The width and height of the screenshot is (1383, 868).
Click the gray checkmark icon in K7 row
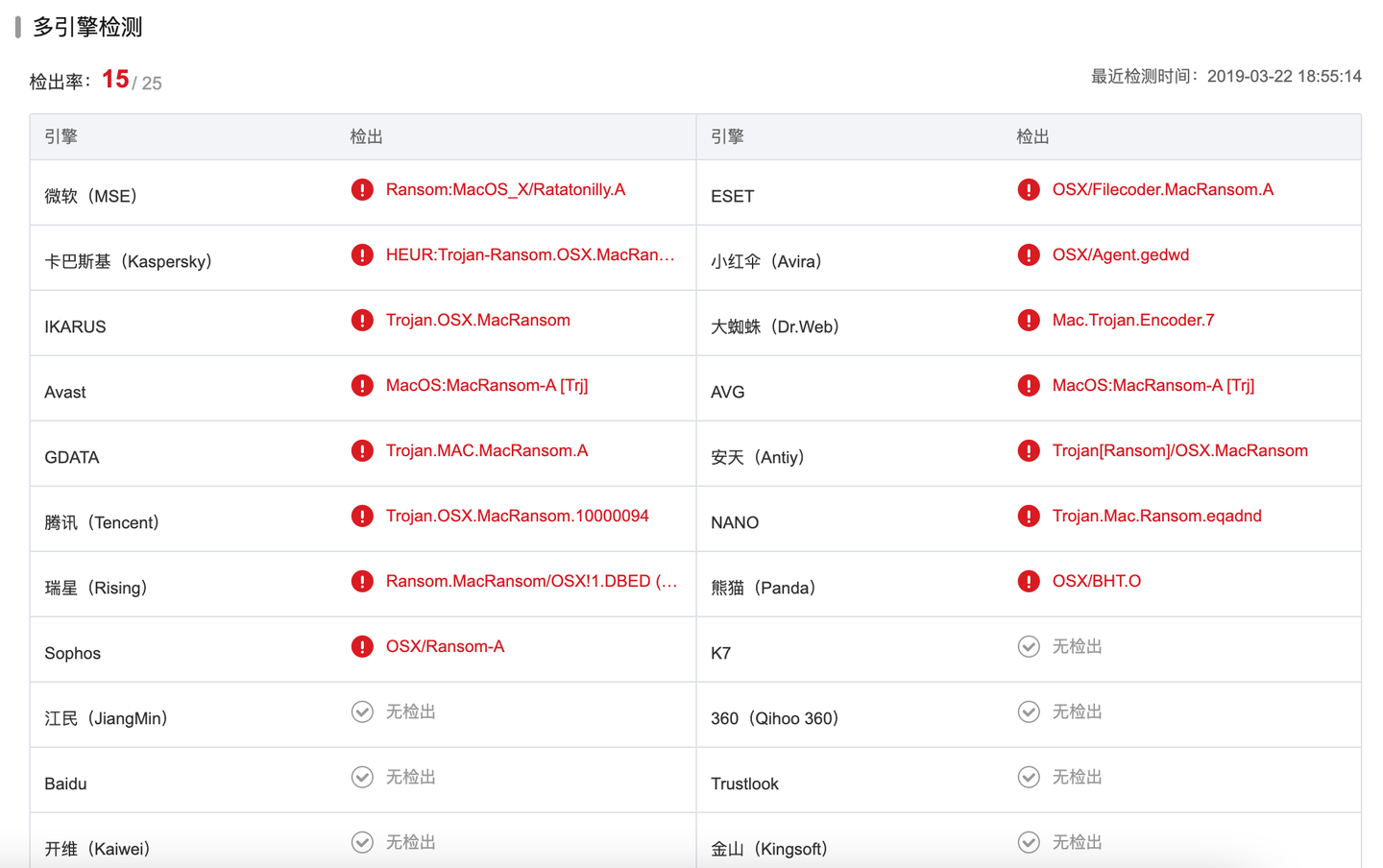pyautogui.click(x=1029, y=646)
